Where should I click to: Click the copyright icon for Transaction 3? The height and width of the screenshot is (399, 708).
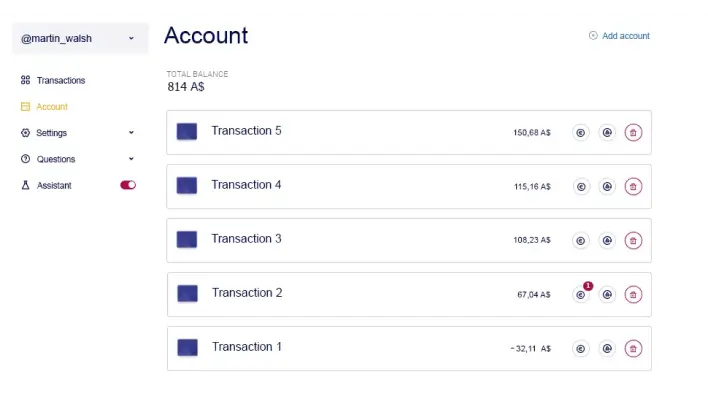pos(581,241)
